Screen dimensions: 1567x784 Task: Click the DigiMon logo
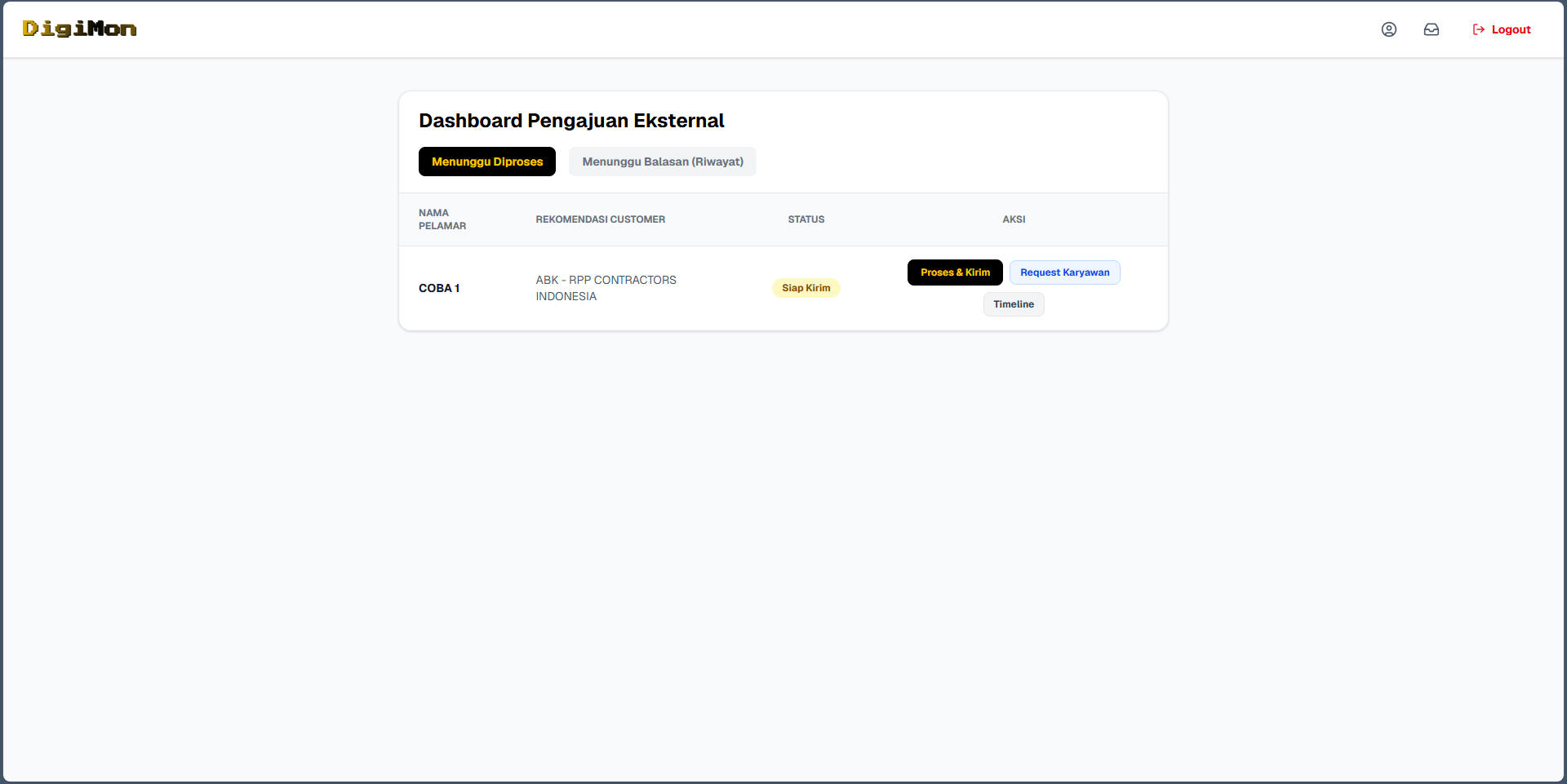(x=79, y=29)
